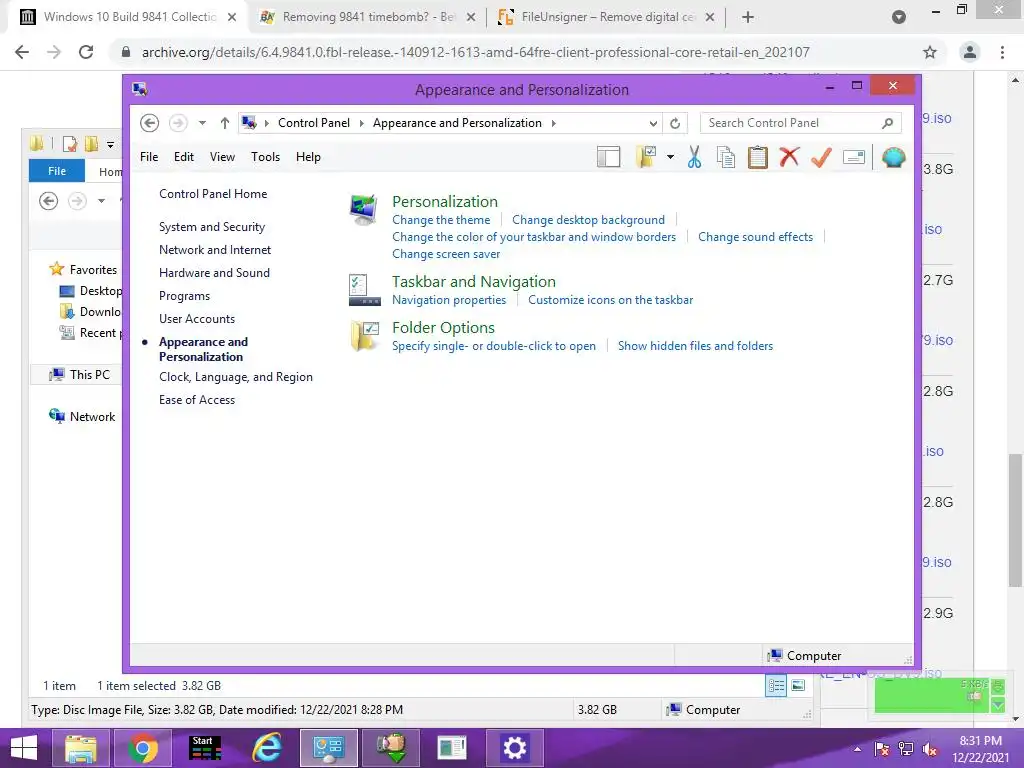This screenshot has height=768, width=1024.
Task: Open recent locations dropdown in Control Panel
Action: click(x=202, y=123)
